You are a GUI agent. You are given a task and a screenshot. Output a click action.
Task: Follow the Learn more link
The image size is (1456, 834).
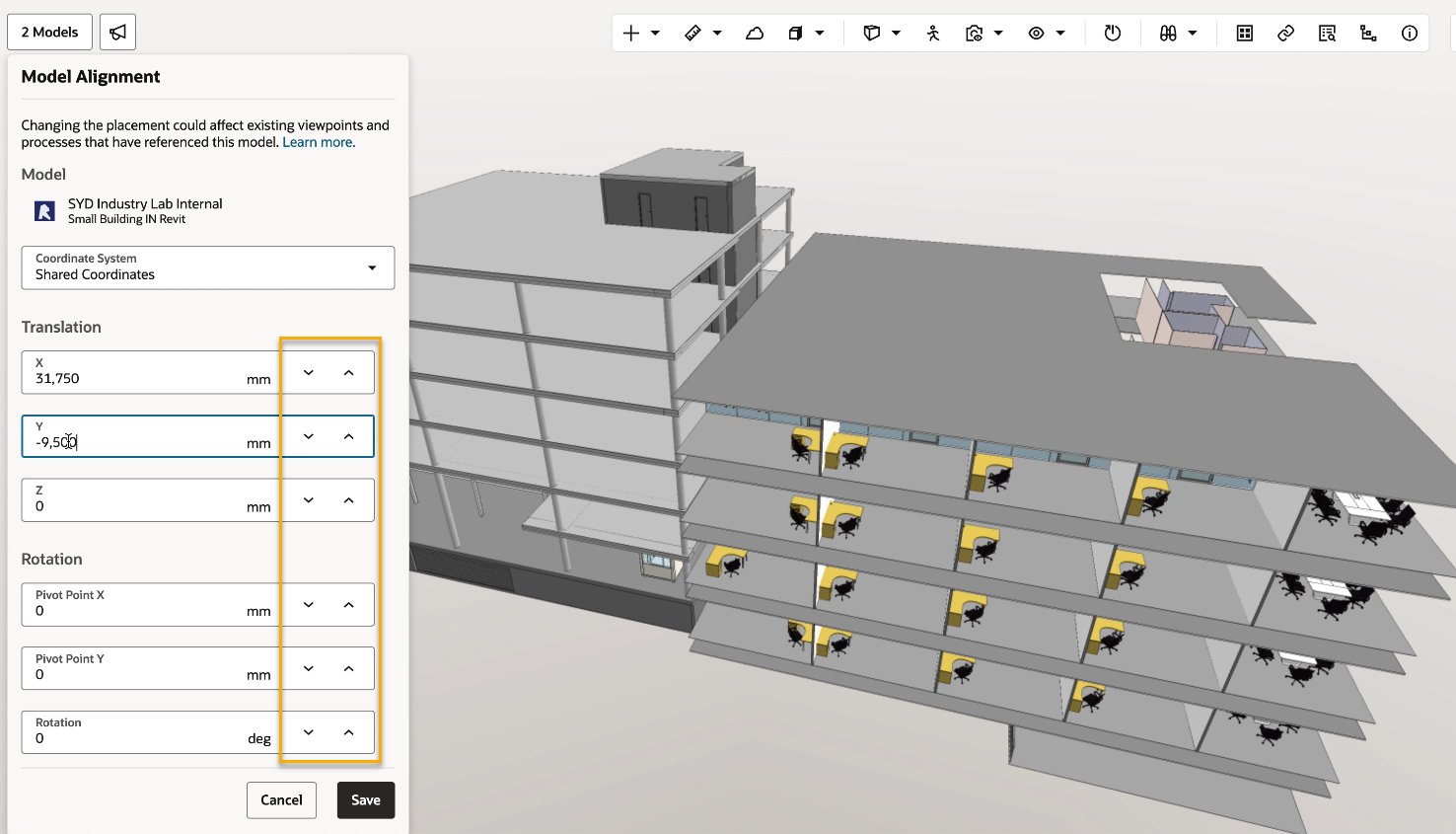(x=318, y=142)
